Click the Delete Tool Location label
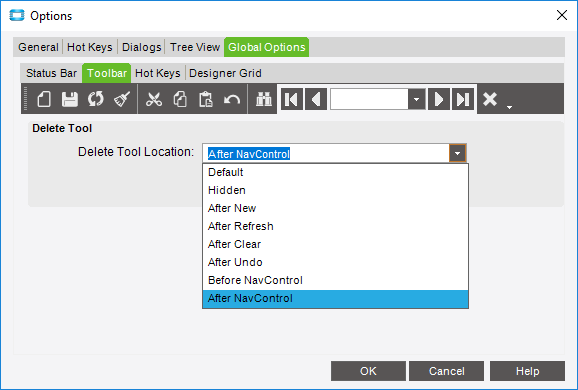 136,152
